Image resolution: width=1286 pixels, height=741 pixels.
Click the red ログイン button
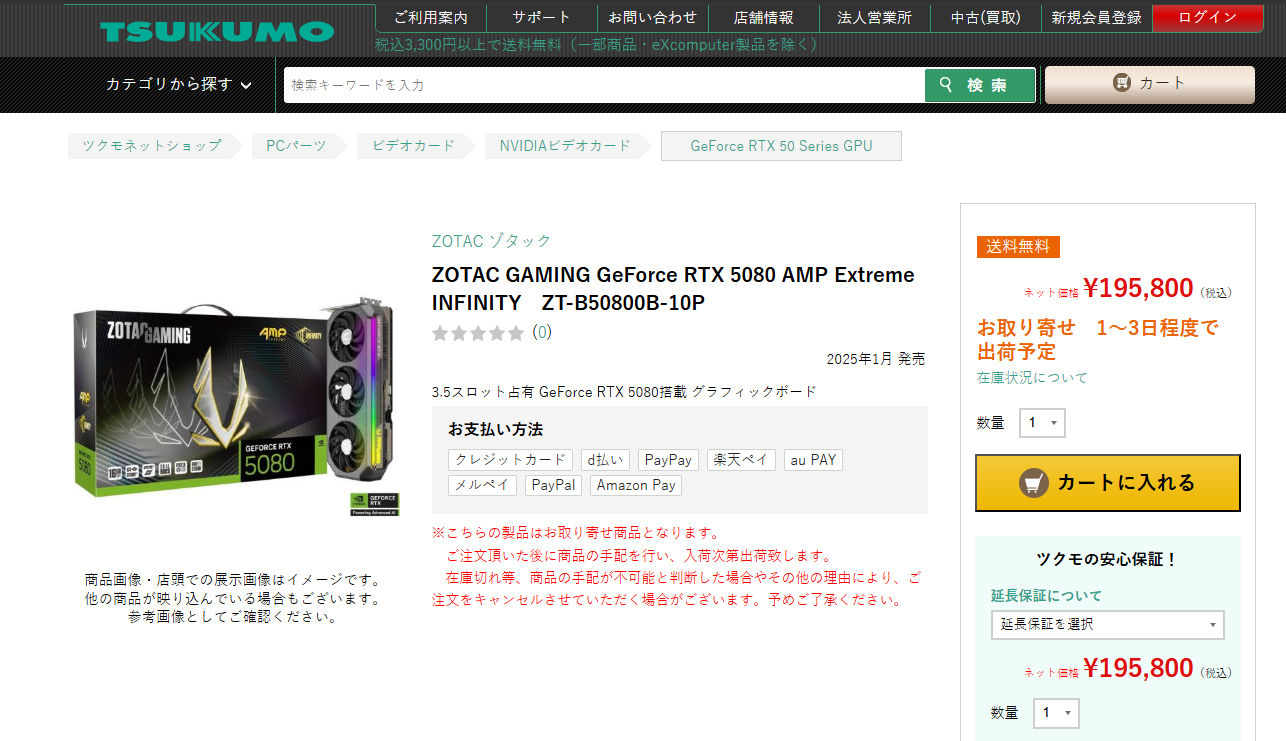pyautogui.click(x=1208, y=18)
